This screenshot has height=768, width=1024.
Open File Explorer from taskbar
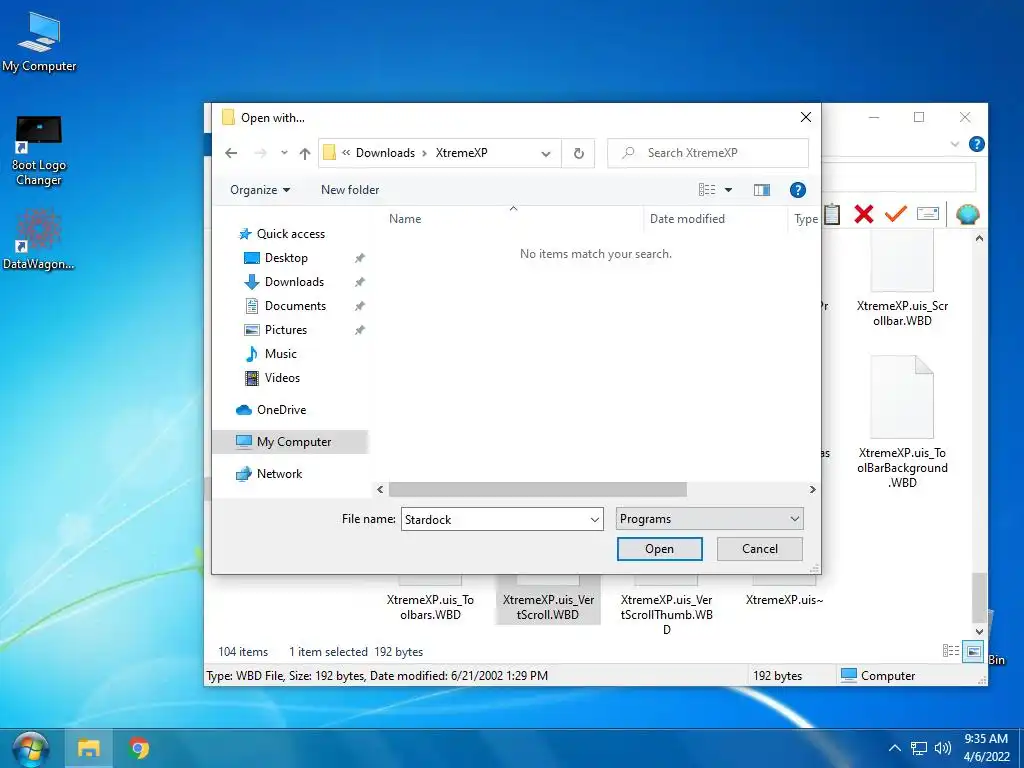(x=89, y=748)
